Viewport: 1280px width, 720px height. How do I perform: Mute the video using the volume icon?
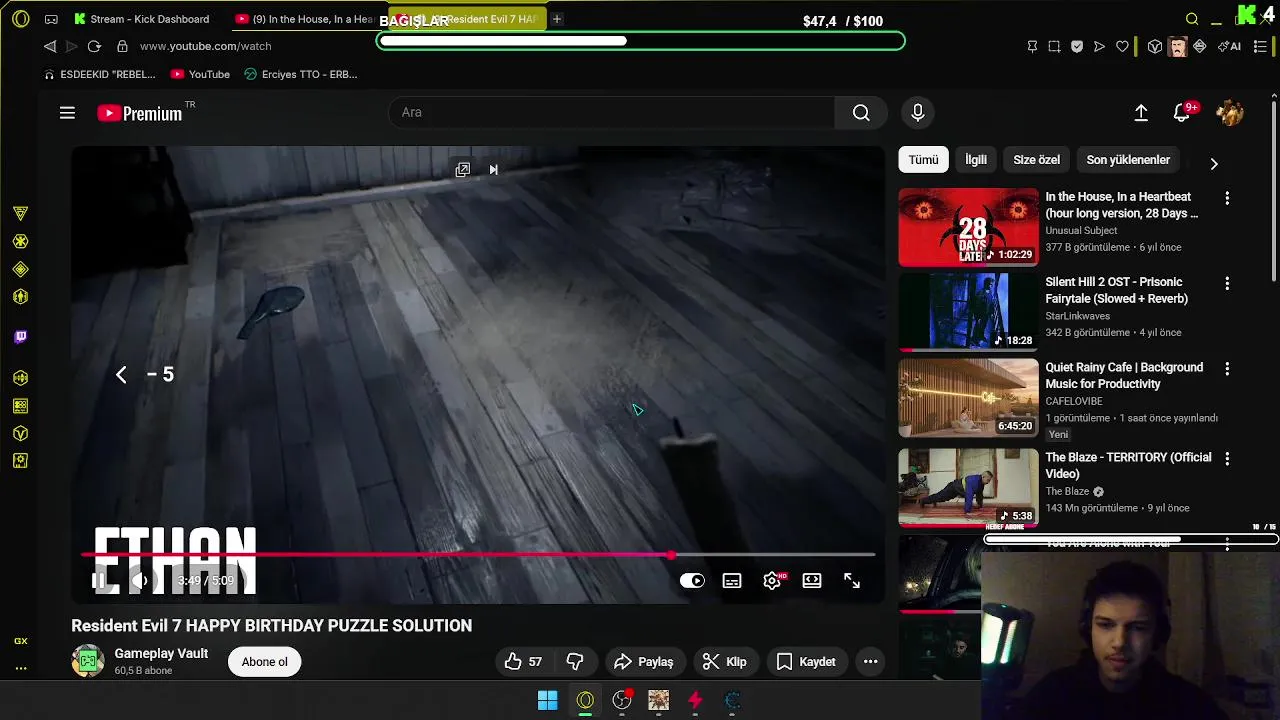[x=140, y=580]
